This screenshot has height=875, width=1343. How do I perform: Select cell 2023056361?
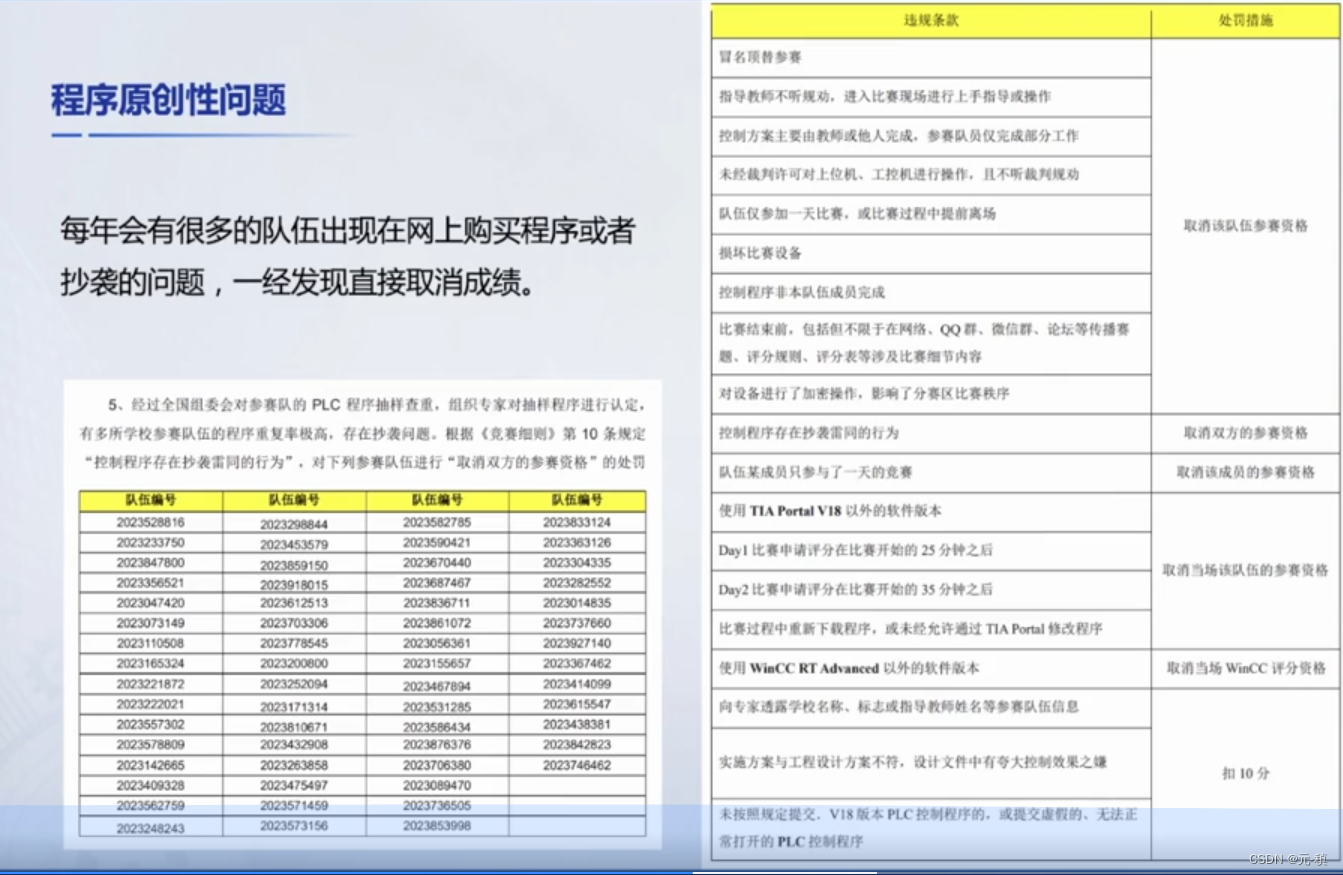437,643
